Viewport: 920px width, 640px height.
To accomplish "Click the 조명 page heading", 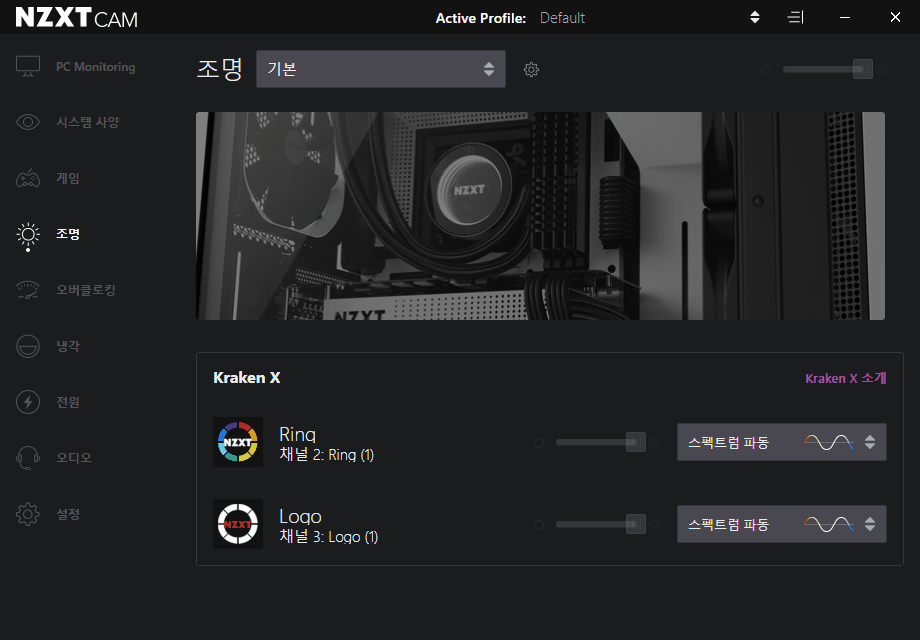I will pos(219,69).
